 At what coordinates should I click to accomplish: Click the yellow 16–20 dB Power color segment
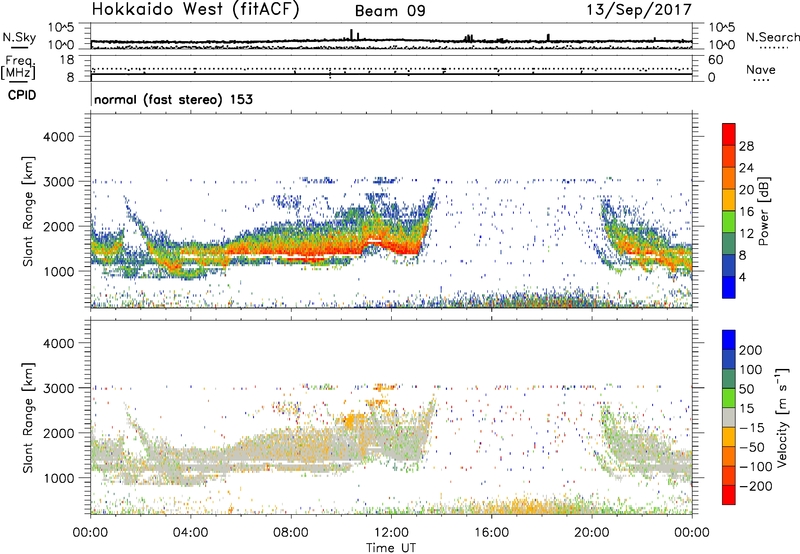pyautogui.click(x=729, y=200)
